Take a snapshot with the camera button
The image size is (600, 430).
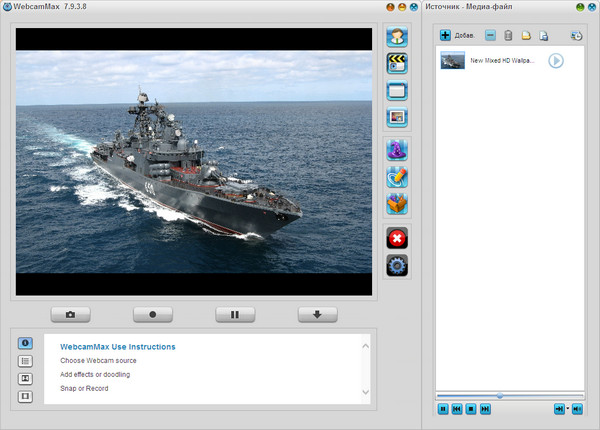71,314
